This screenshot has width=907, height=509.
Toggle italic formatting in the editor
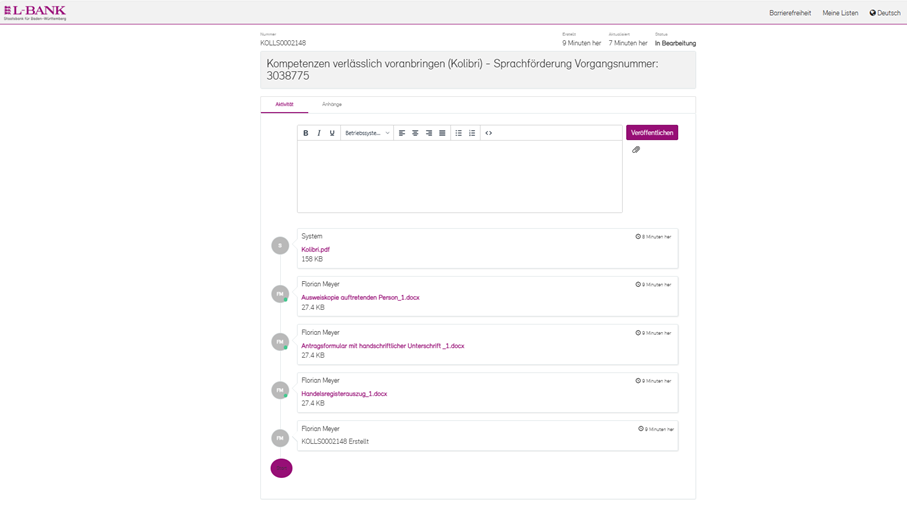tap(319, 133)
